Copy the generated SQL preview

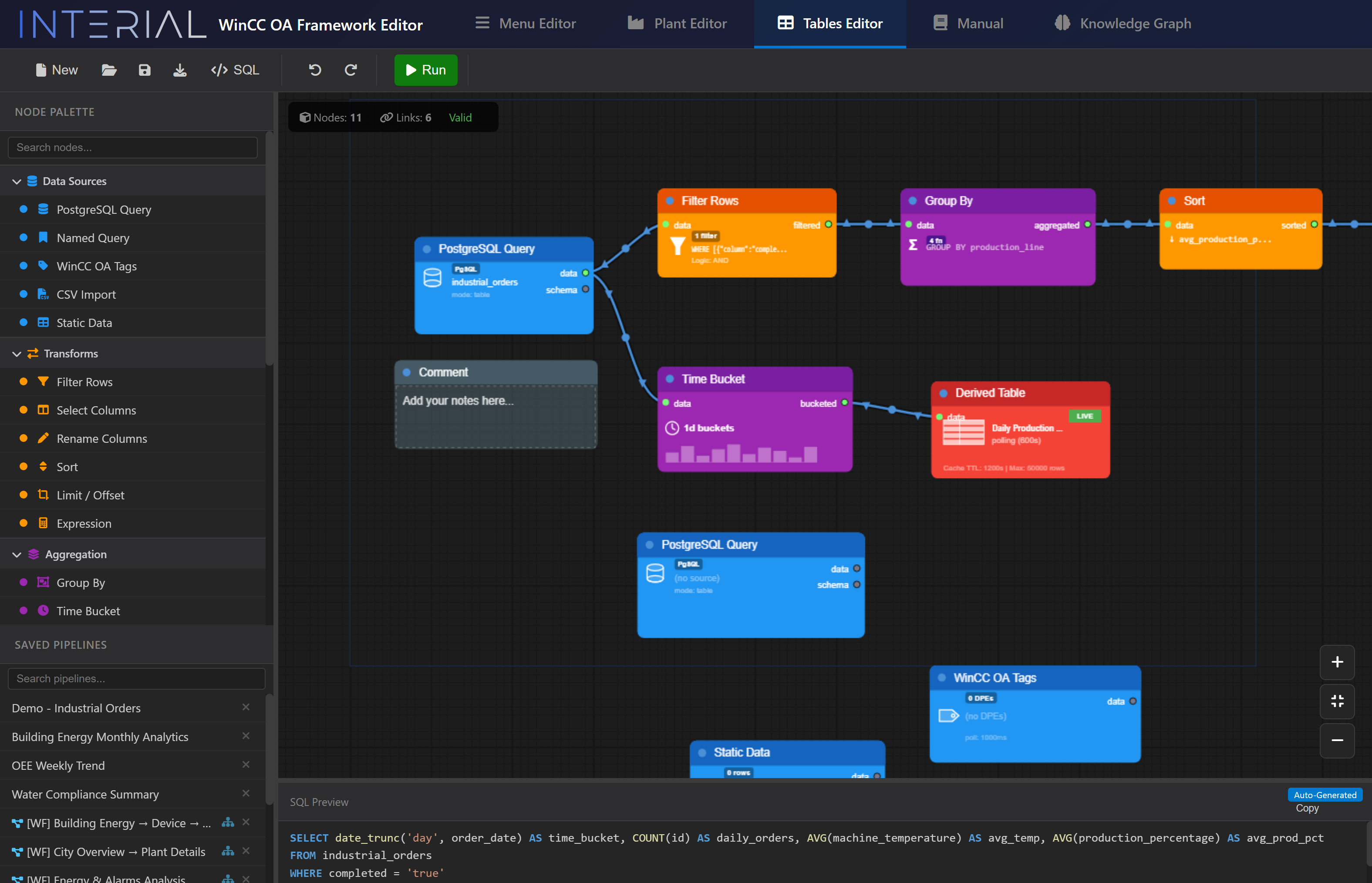pyautogui.click(x=1307, y=808)
